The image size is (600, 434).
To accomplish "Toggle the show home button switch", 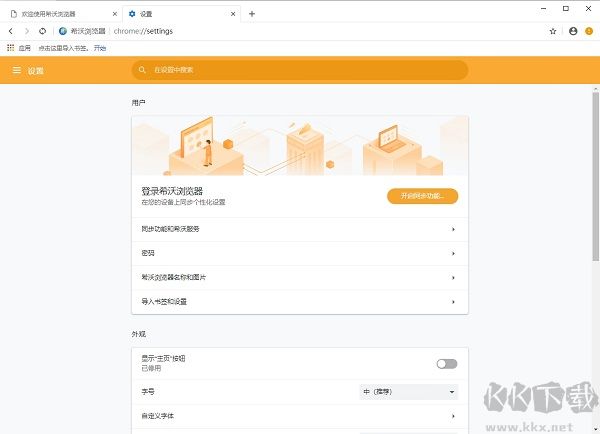I will pos(447,364).
